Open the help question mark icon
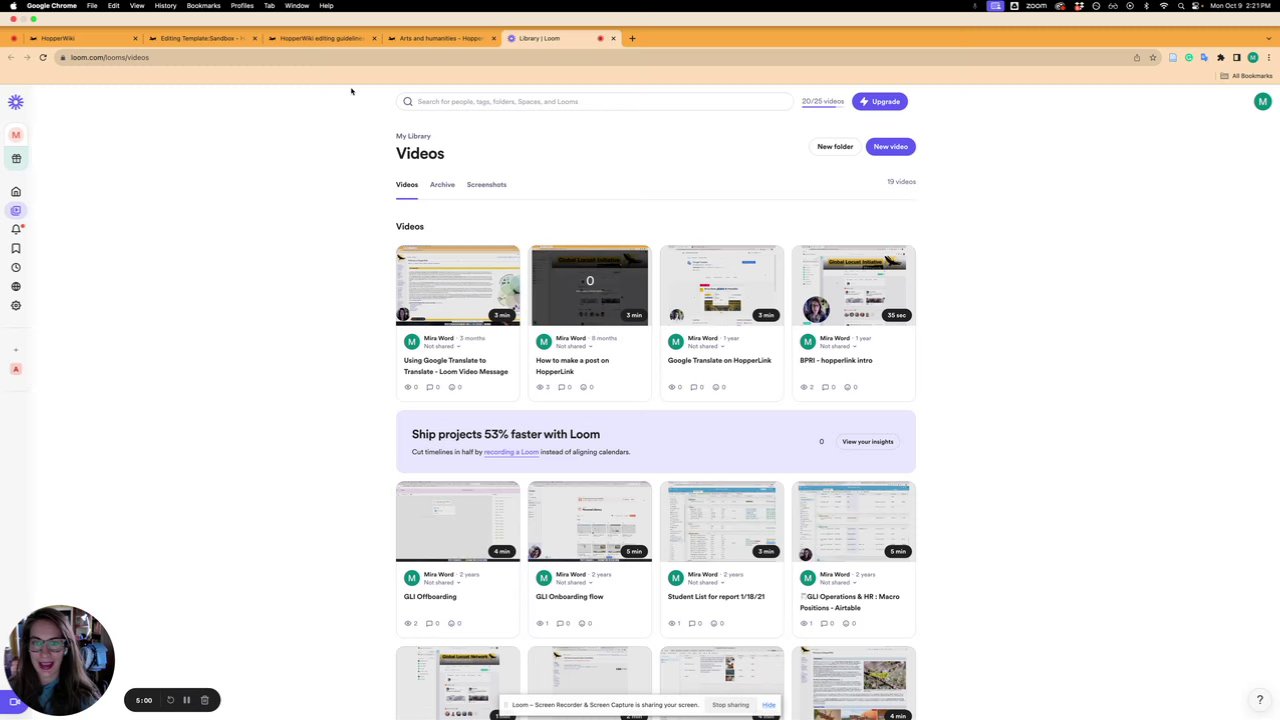 tap(1259, 700)
